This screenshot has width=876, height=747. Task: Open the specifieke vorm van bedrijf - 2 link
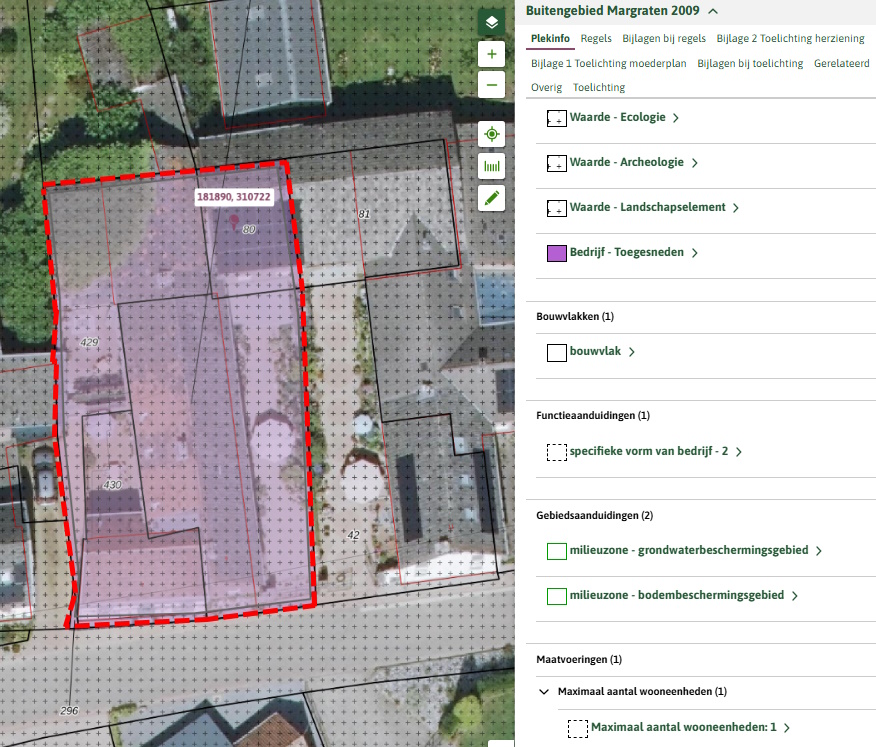(649, 451)
